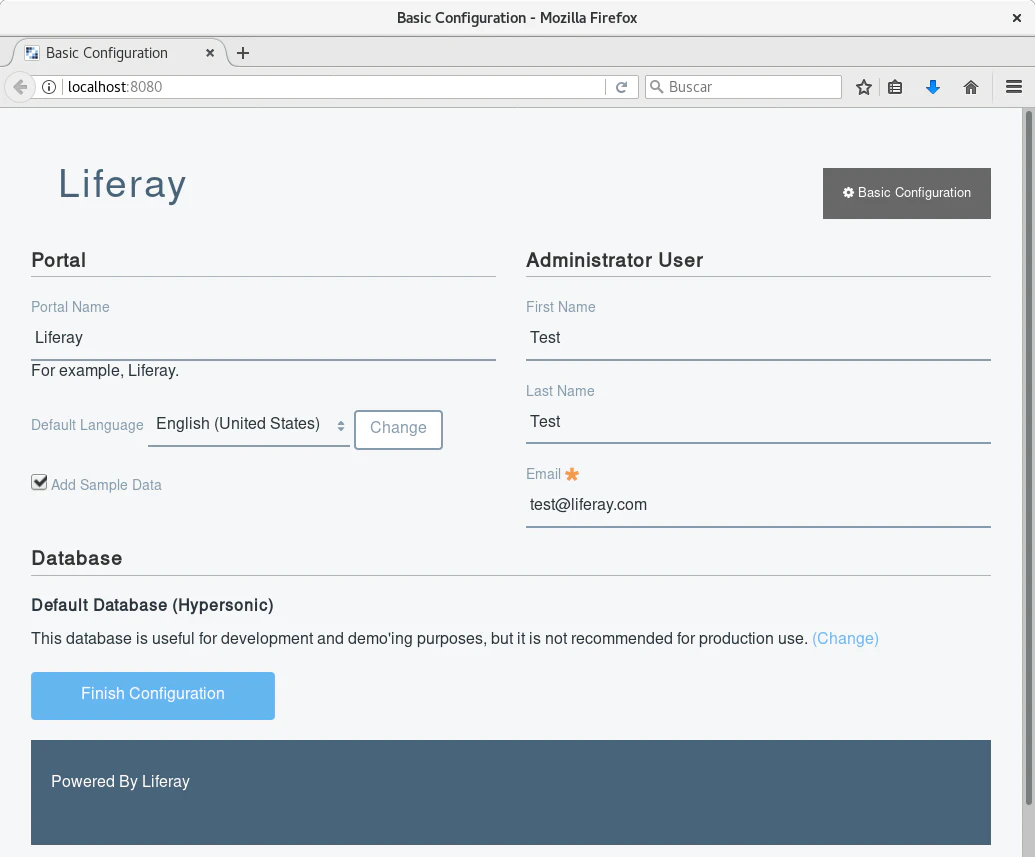Open a new tab with plus button
Viewport: 1035px width, 857px height.
(243, 53)
